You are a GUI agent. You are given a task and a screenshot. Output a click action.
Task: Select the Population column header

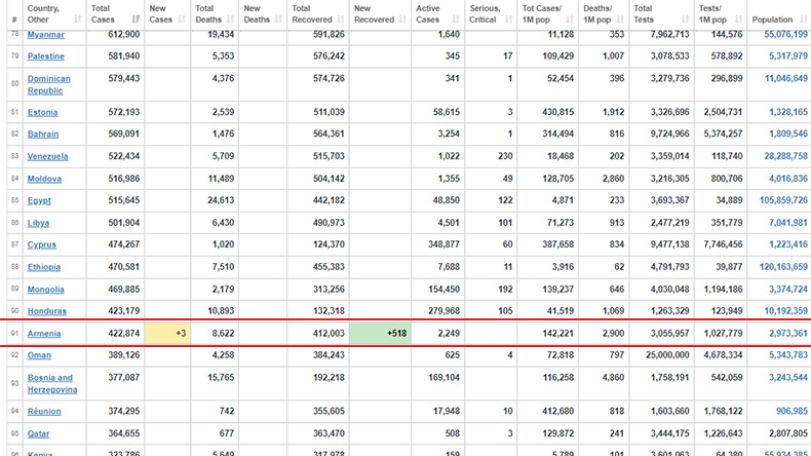772,20
